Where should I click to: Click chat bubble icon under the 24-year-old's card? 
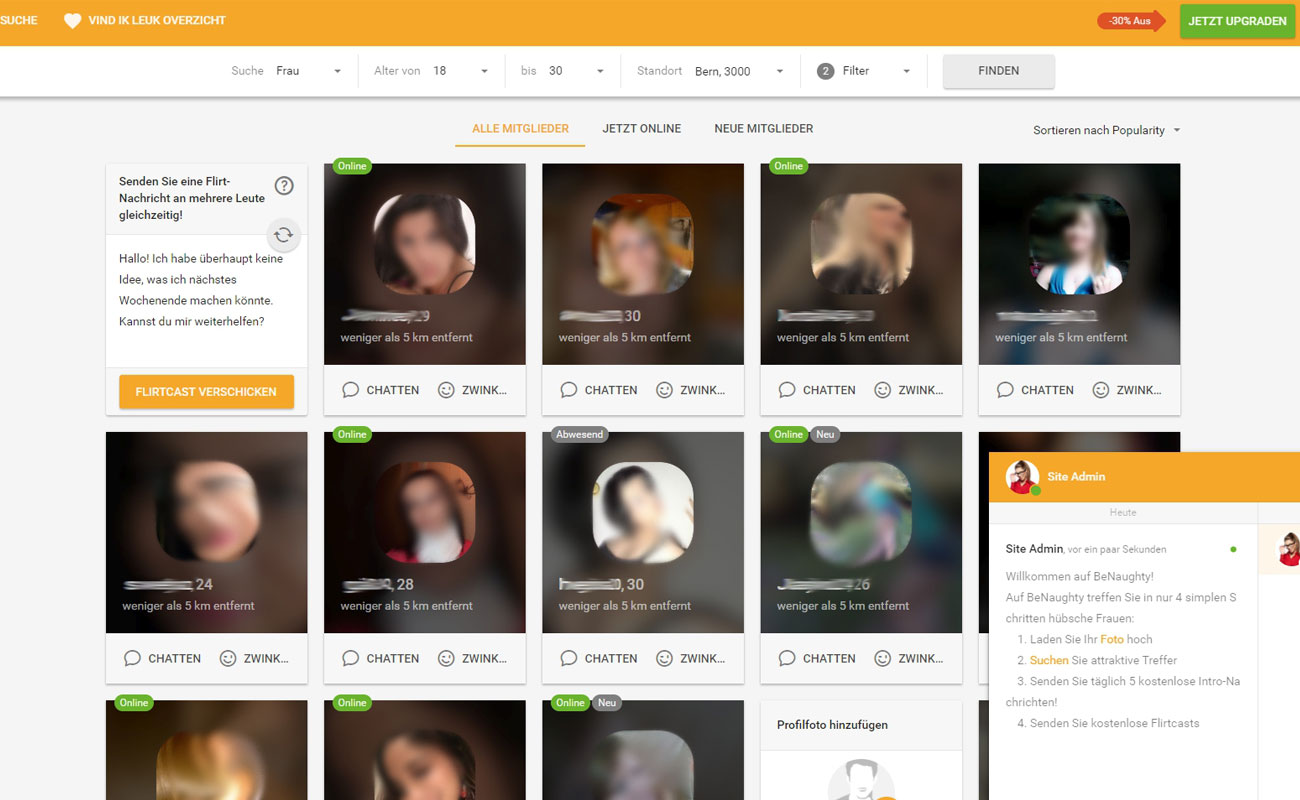[132, 658]
